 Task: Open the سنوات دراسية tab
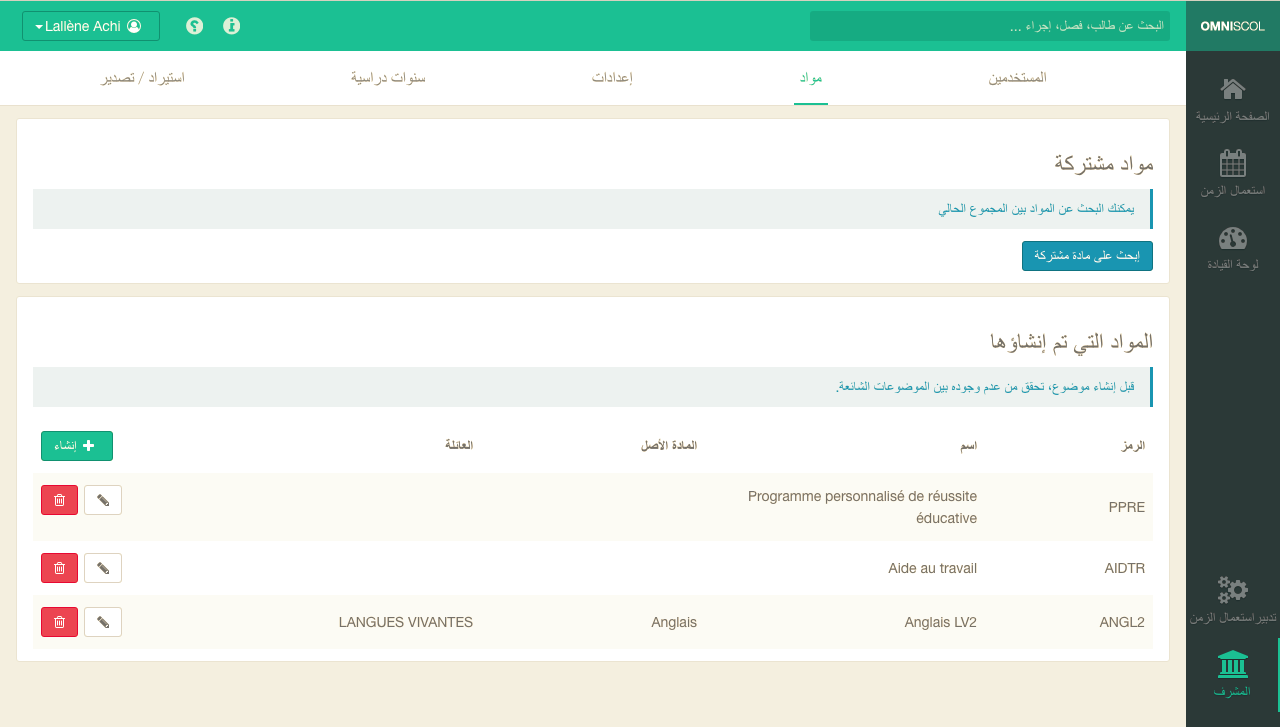(x=388, y=78)
